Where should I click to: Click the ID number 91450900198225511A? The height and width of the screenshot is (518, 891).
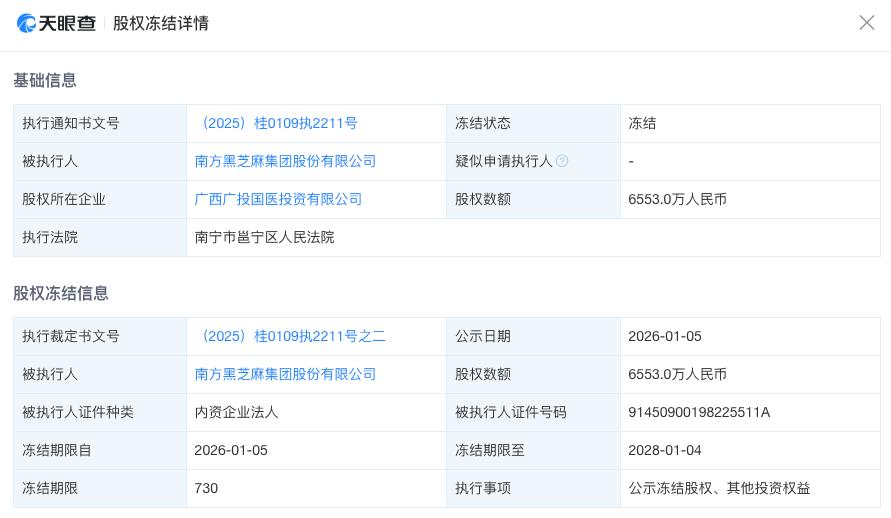(x=699, y=412)
